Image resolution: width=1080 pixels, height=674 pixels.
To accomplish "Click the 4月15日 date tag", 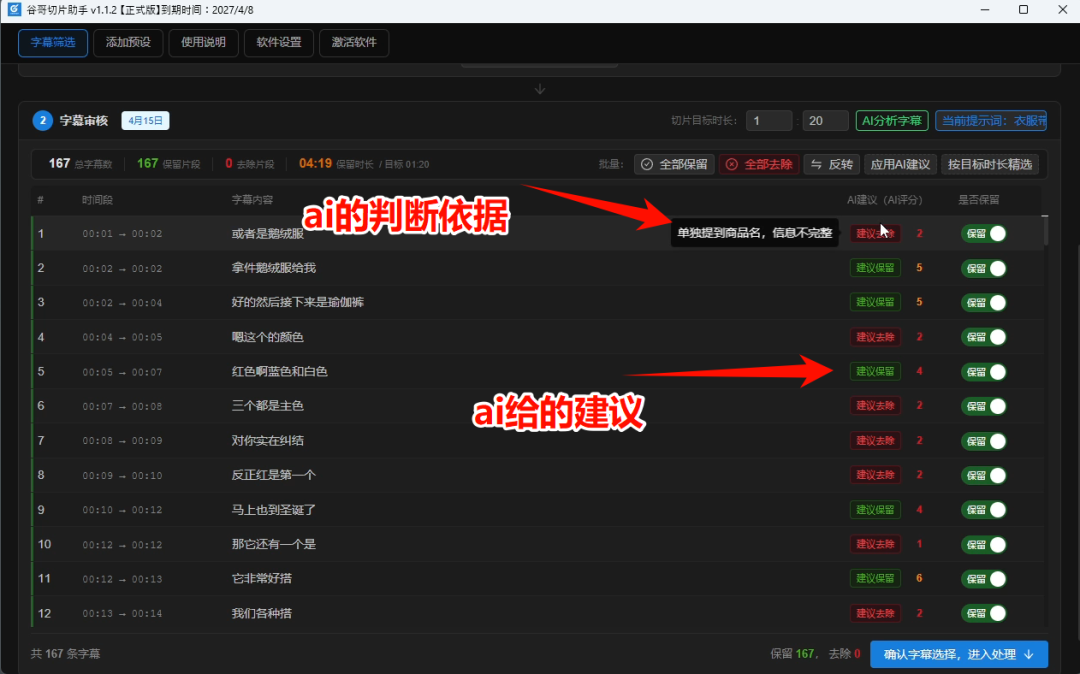I will [x=145, y=120].
